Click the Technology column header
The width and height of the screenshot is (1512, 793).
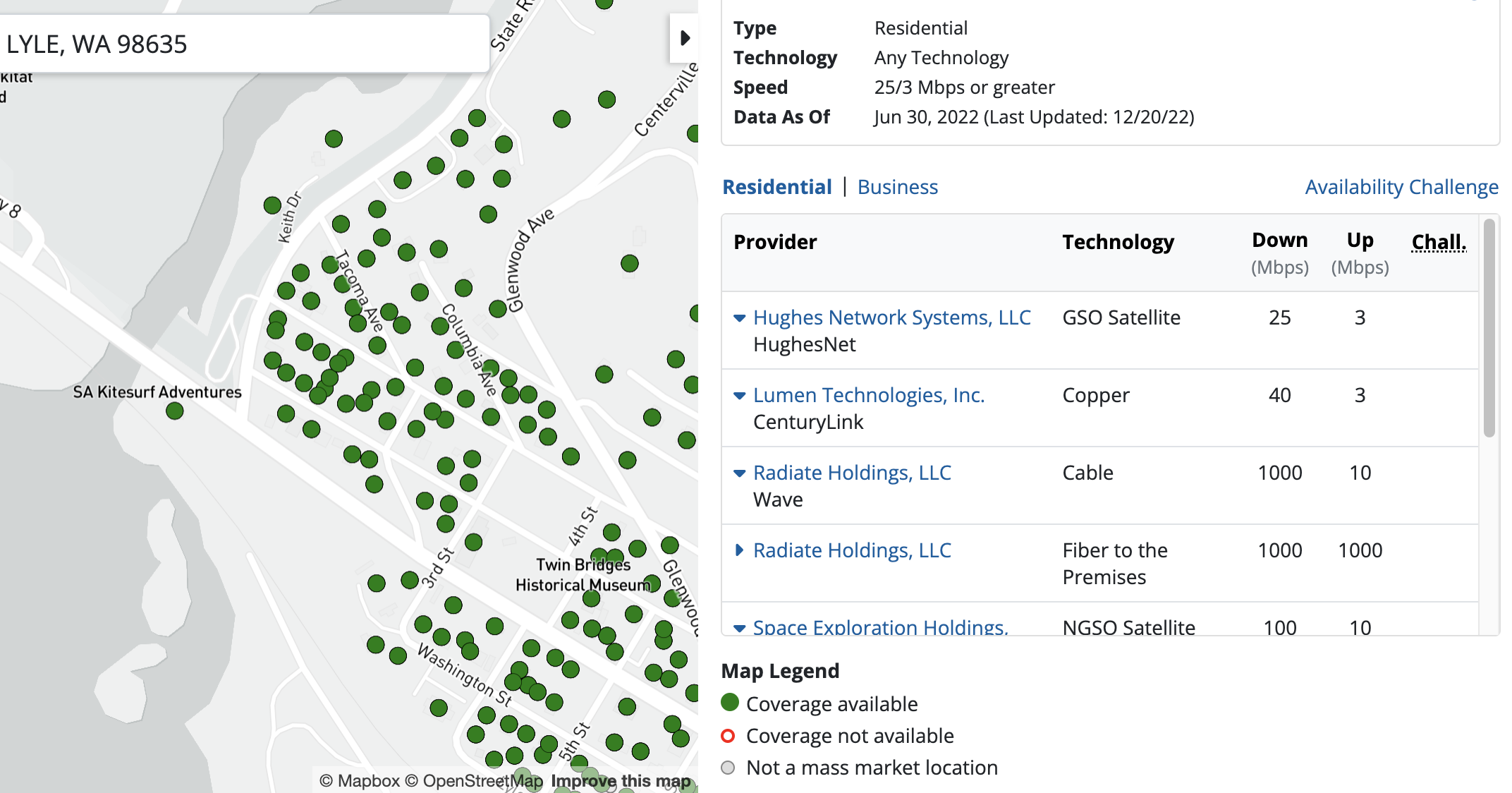coord(1118,242)
